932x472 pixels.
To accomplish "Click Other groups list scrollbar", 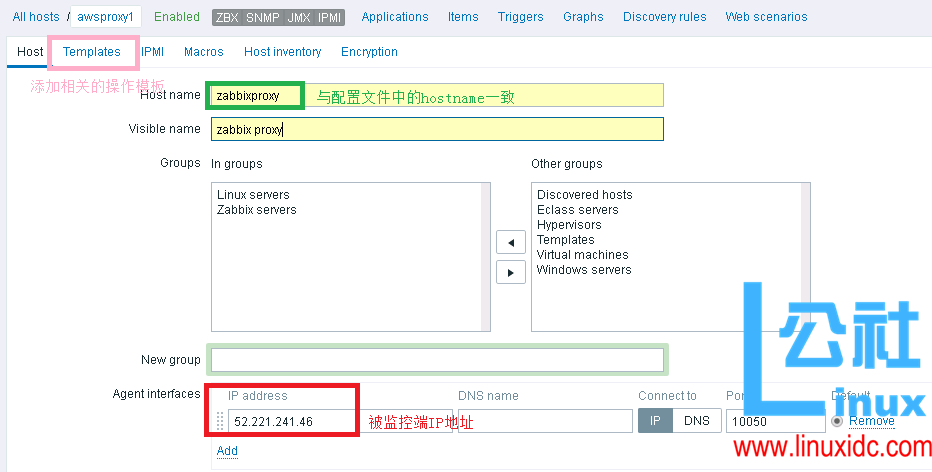I will click(805, 257).
